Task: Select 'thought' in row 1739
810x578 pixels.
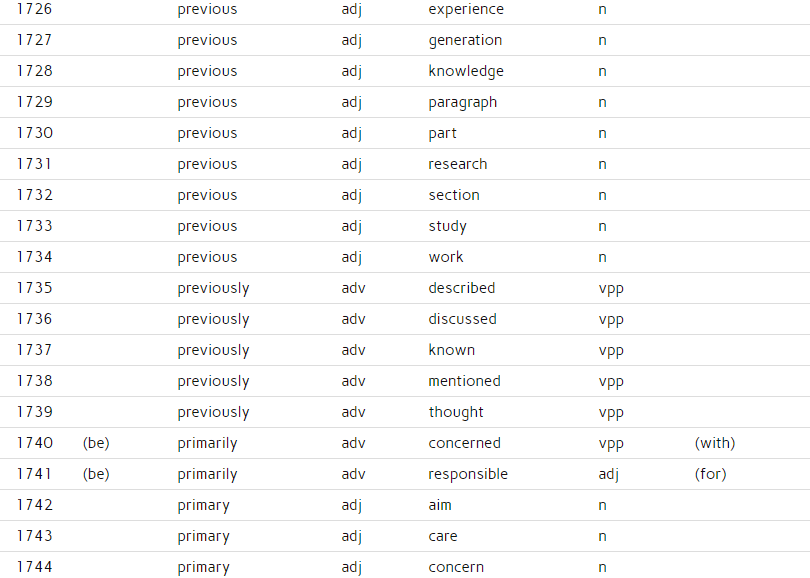Action: [x=456, y=412]
